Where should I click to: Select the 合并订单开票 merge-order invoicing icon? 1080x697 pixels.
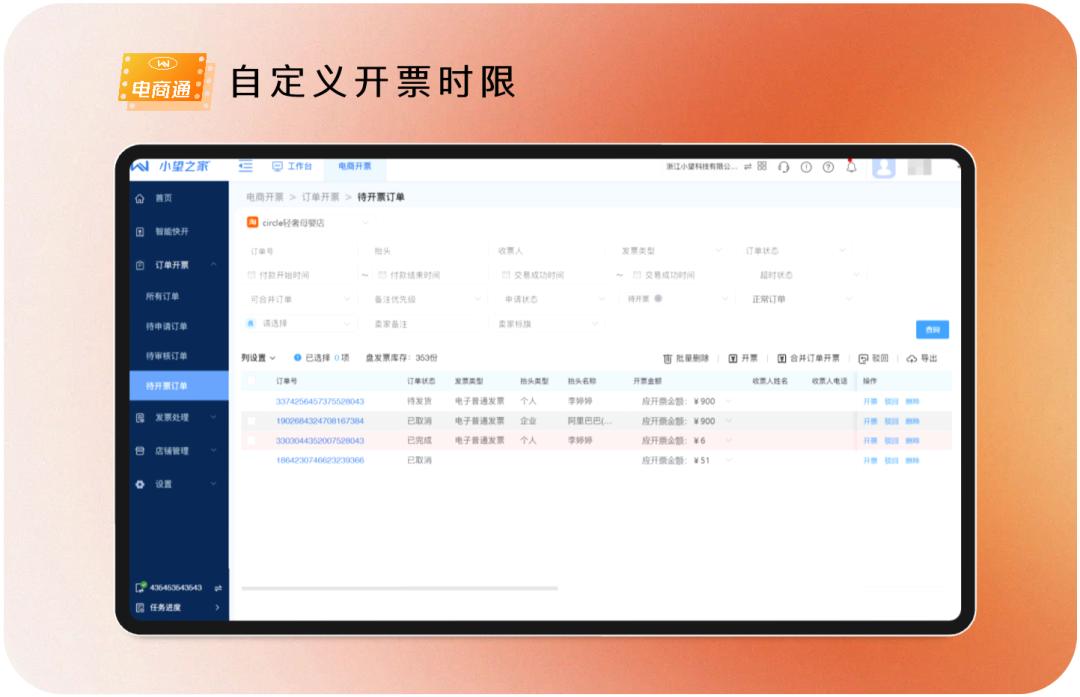tap(782, 359)
